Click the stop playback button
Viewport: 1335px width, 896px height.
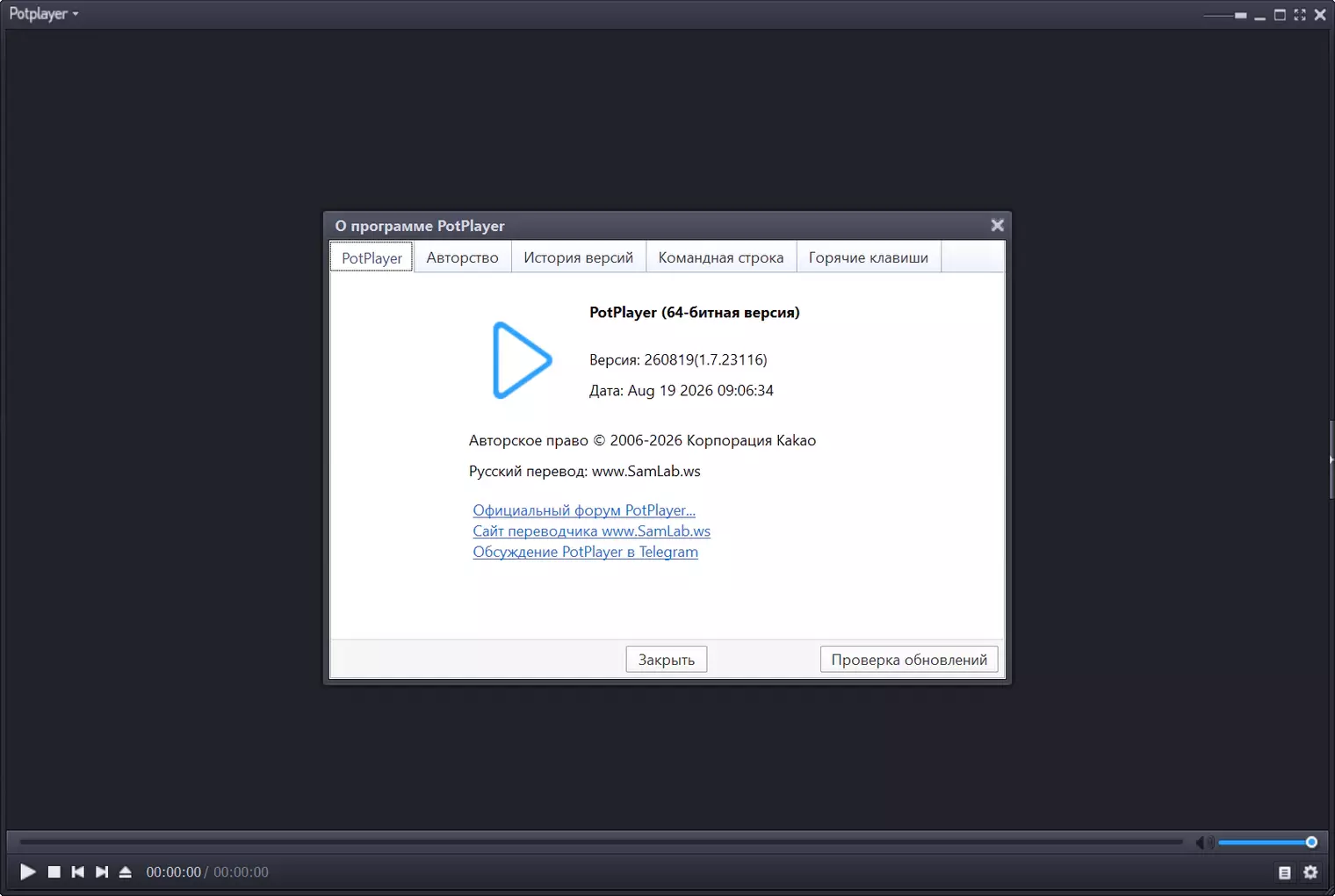(x=54, y=871)
